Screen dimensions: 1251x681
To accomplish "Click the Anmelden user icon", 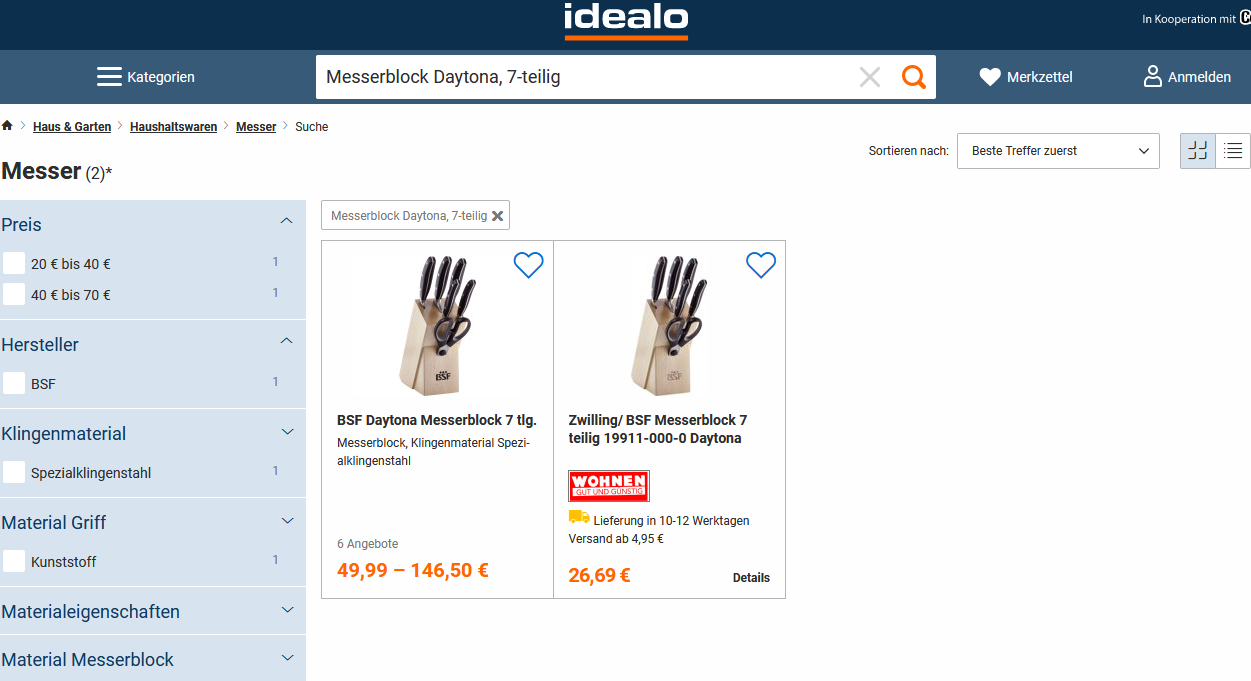I will [1153, 77].
